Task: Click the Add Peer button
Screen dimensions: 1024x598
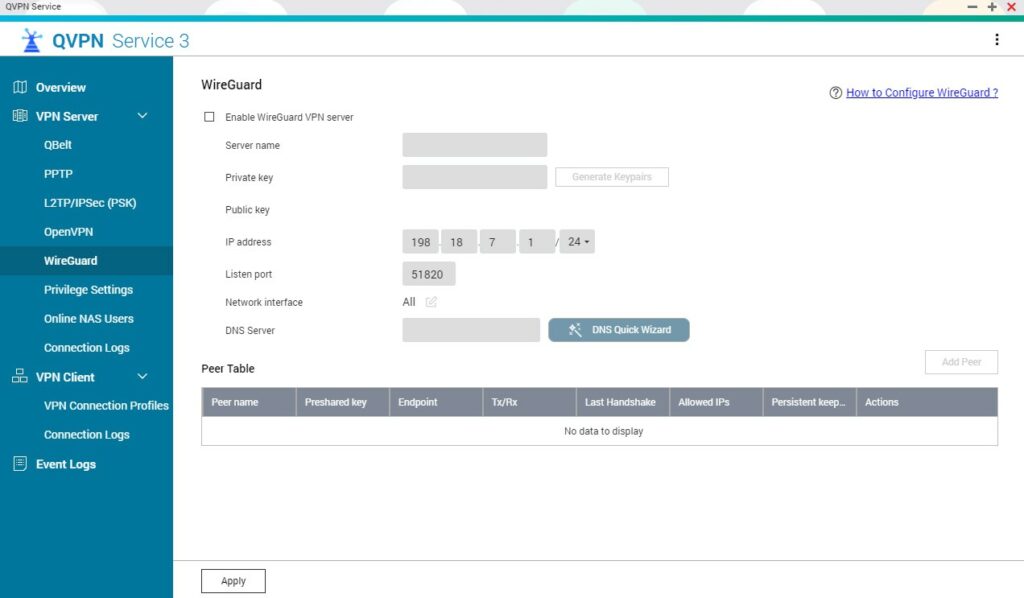Action: click(961, 362)
